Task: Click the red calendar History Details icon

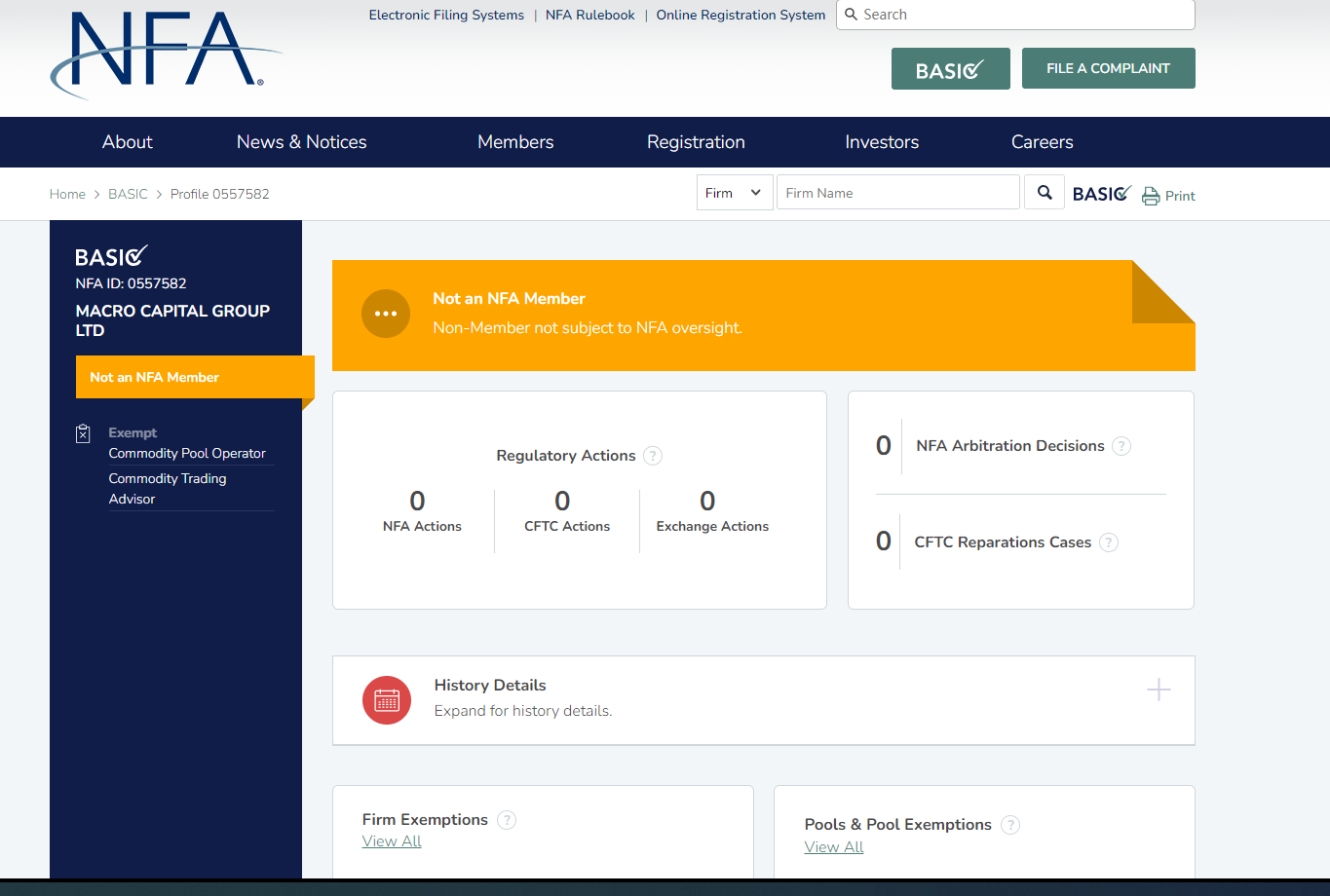Action: coord(387,700)
